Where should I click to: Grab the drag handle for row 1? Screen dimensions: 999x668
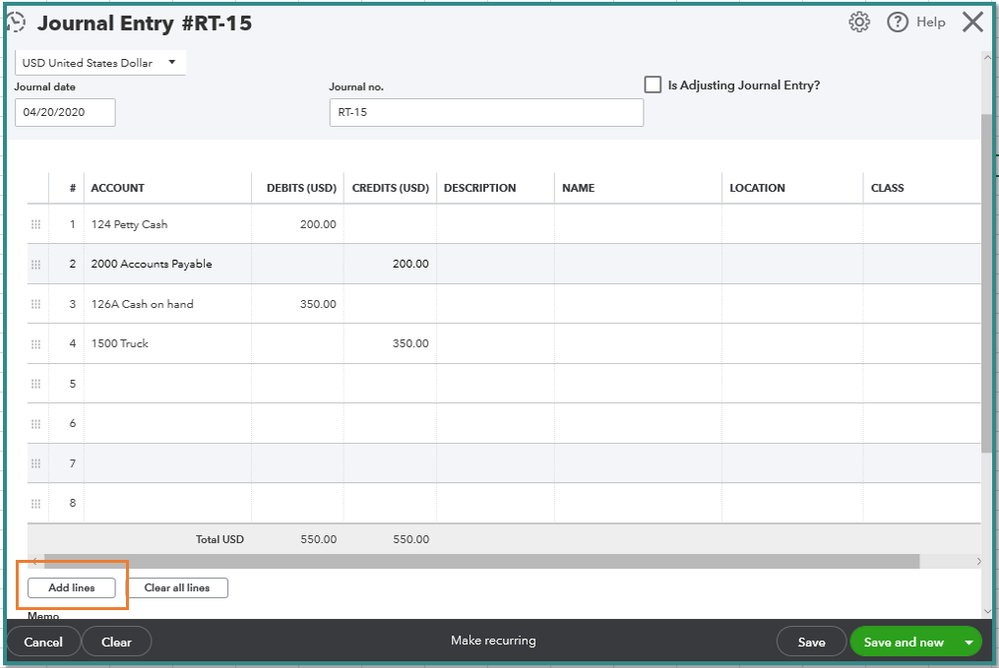(x=36, y=224)
